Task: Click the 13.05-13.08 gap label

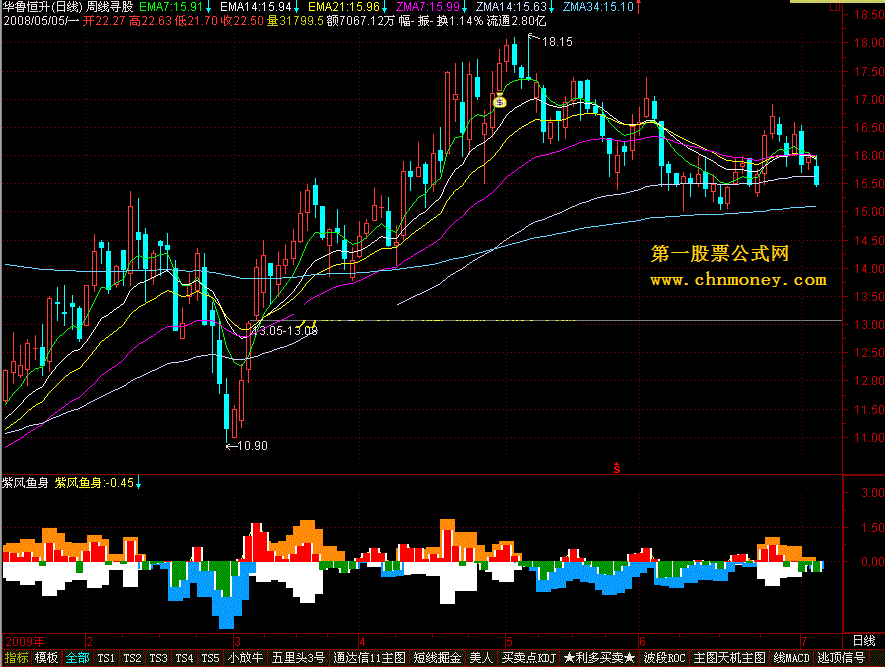Action: (x=284, y=331)
